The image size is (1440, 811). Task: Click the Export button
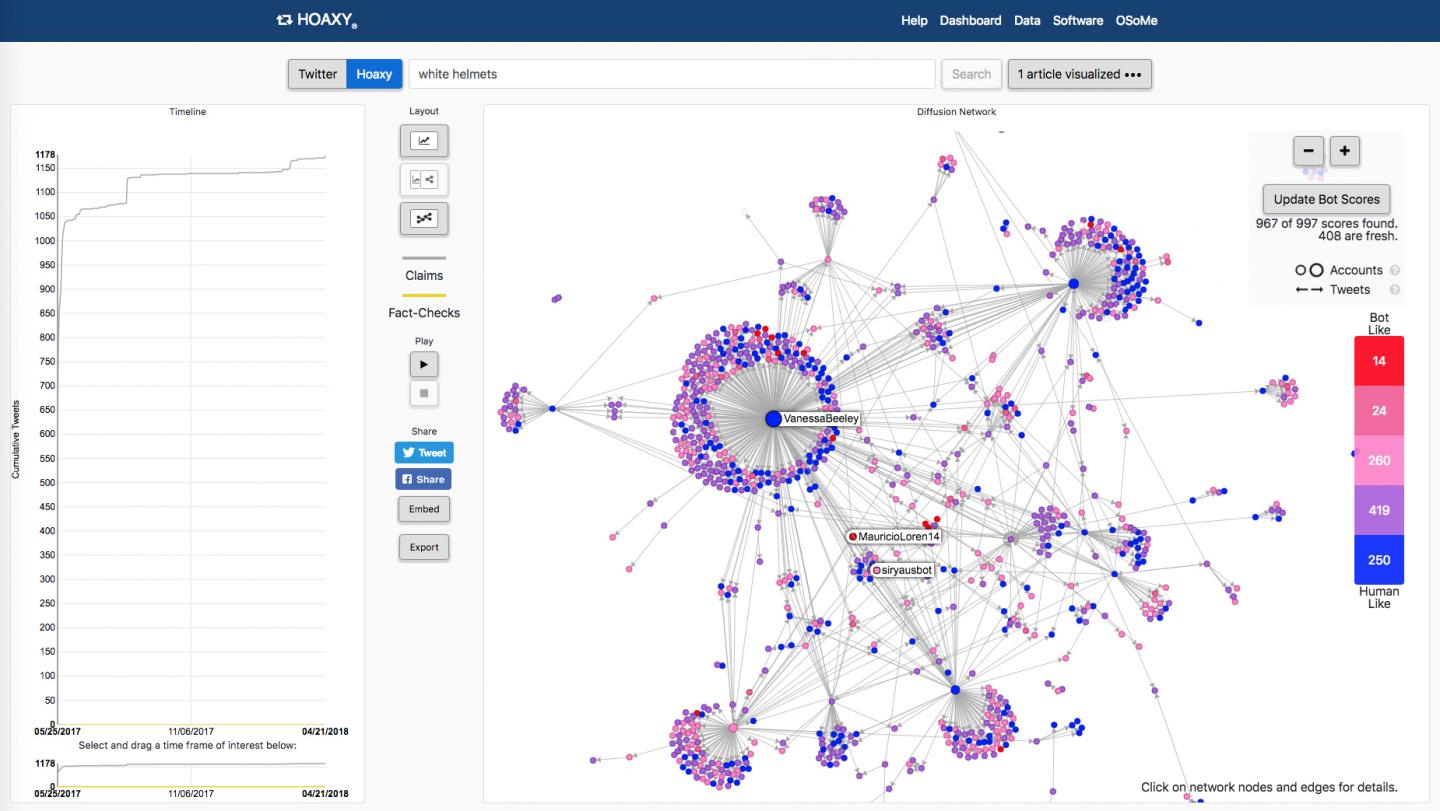coord(424,547)
